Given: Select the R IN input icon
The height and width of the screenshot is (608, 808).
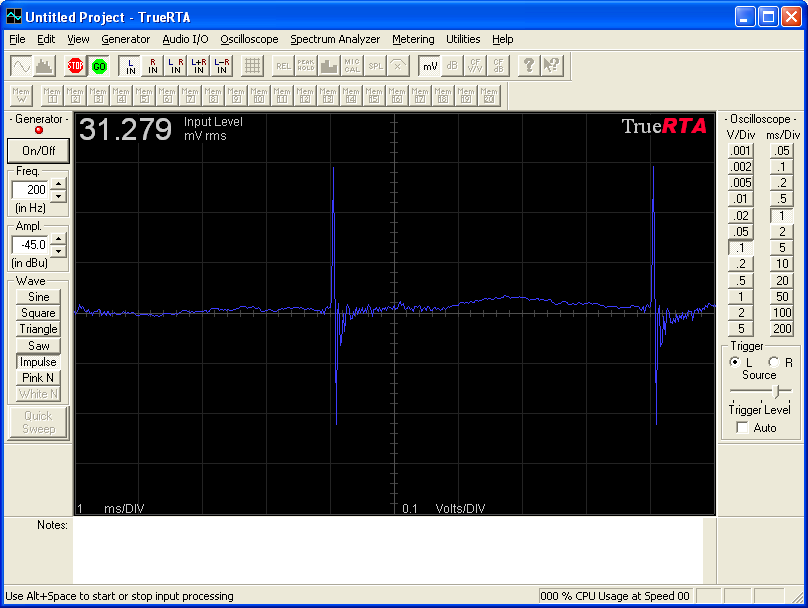Looking at the screenshot, I should click(153, 66).
